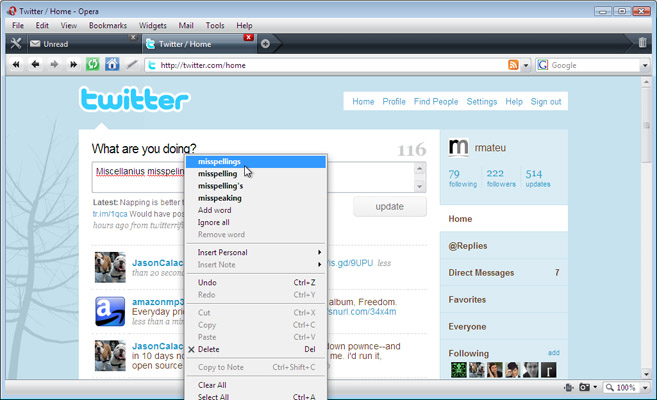Open the Bookmarks menu
The image size is (657, 400).
(106, 24)
